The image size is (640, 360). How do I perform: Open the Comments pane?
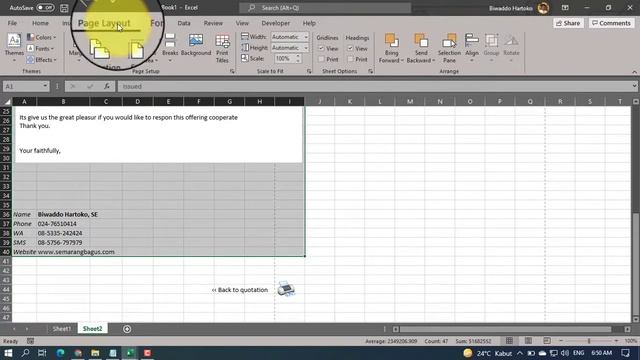point(611,23)
